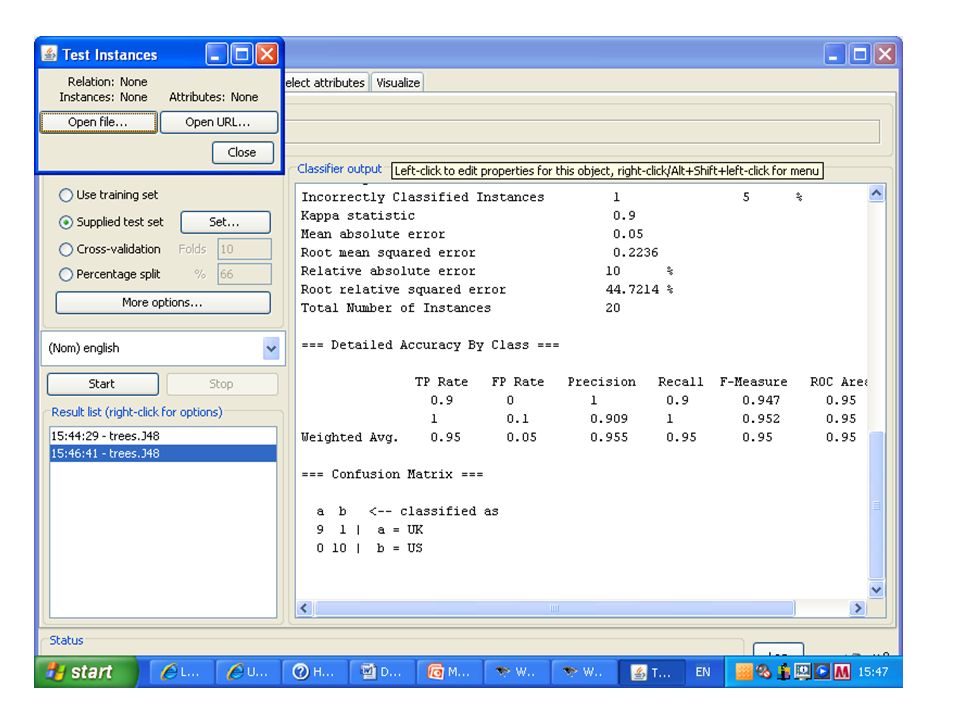
Task: Click horizontal scroll right arrow in output
Action: click(x=858, y=608)
